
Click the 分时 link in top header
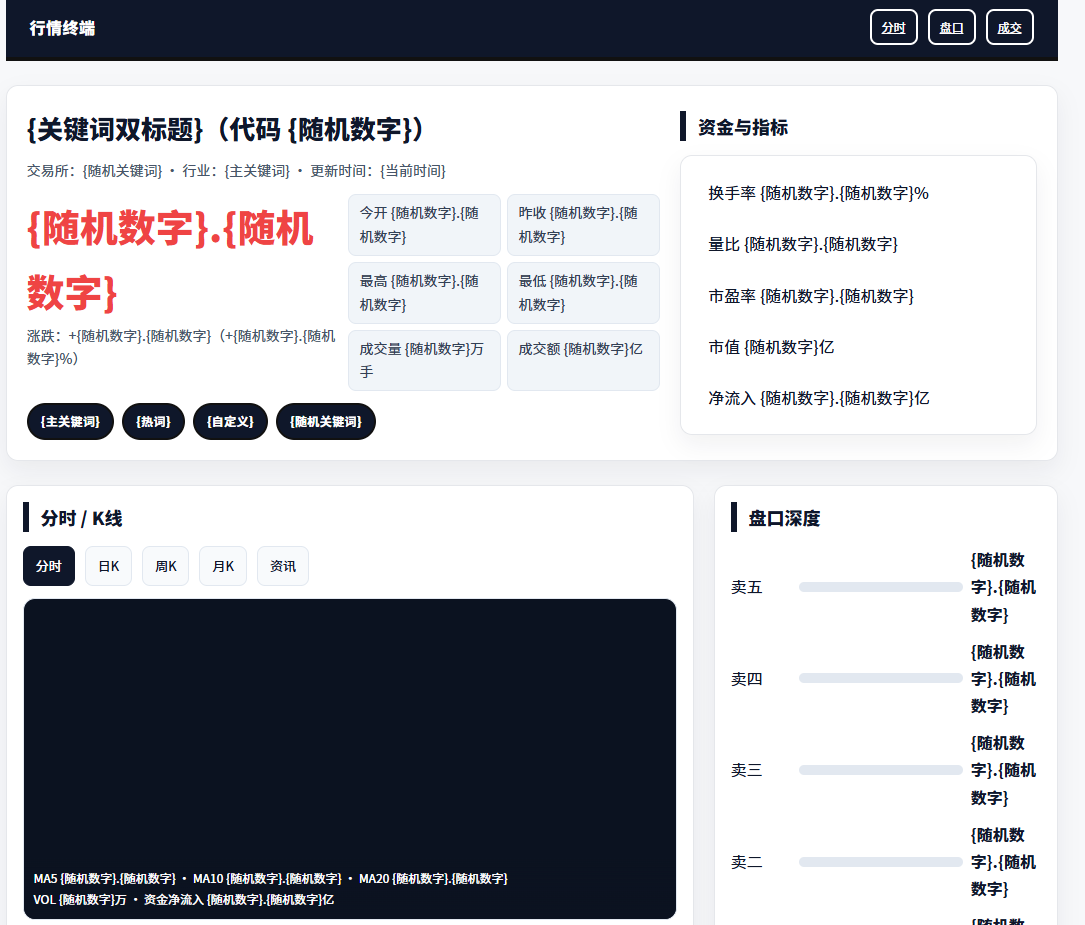[893, 28]
